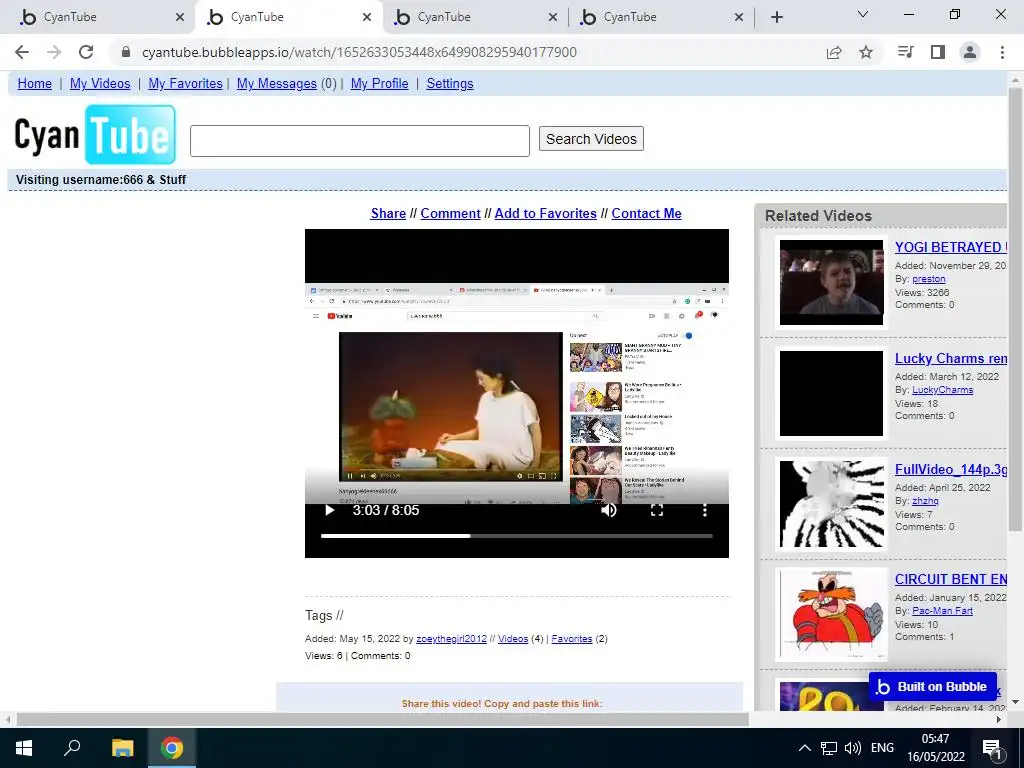Click the padlock site info icon

[126, 52]
